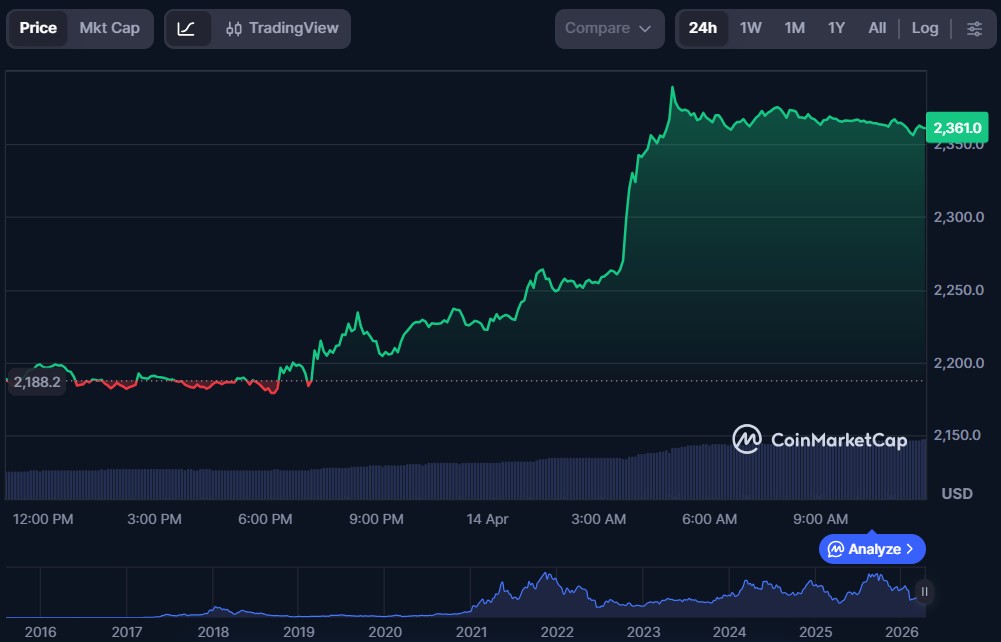The width and height of the screenshot is (1001, 642).
Task: Click the Compare dropdown chevron arrow
Action: (645, 28)
